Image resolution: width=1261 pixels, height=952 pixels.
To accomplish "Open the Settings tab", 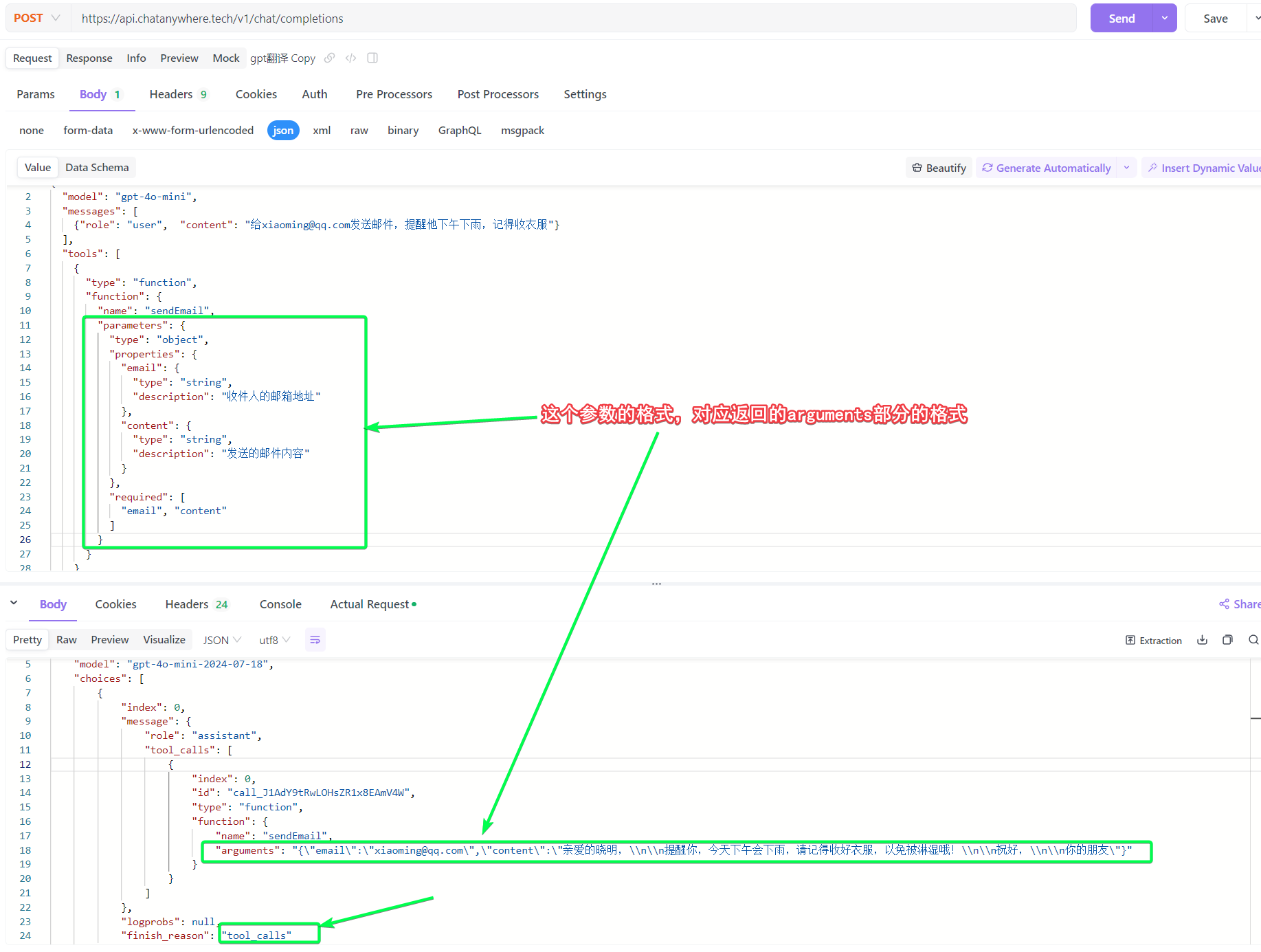I will (585, 94).
